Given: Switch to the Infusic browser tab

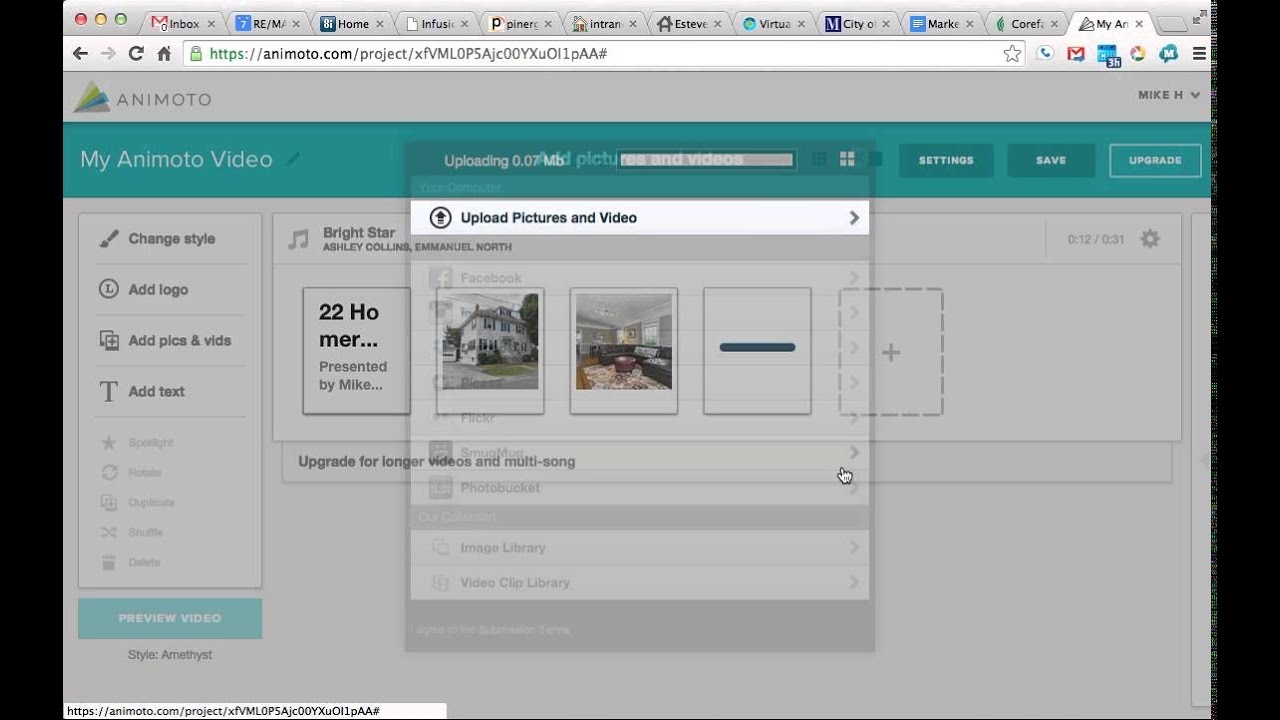Looking at the screenshot, I should click(436, 23).
